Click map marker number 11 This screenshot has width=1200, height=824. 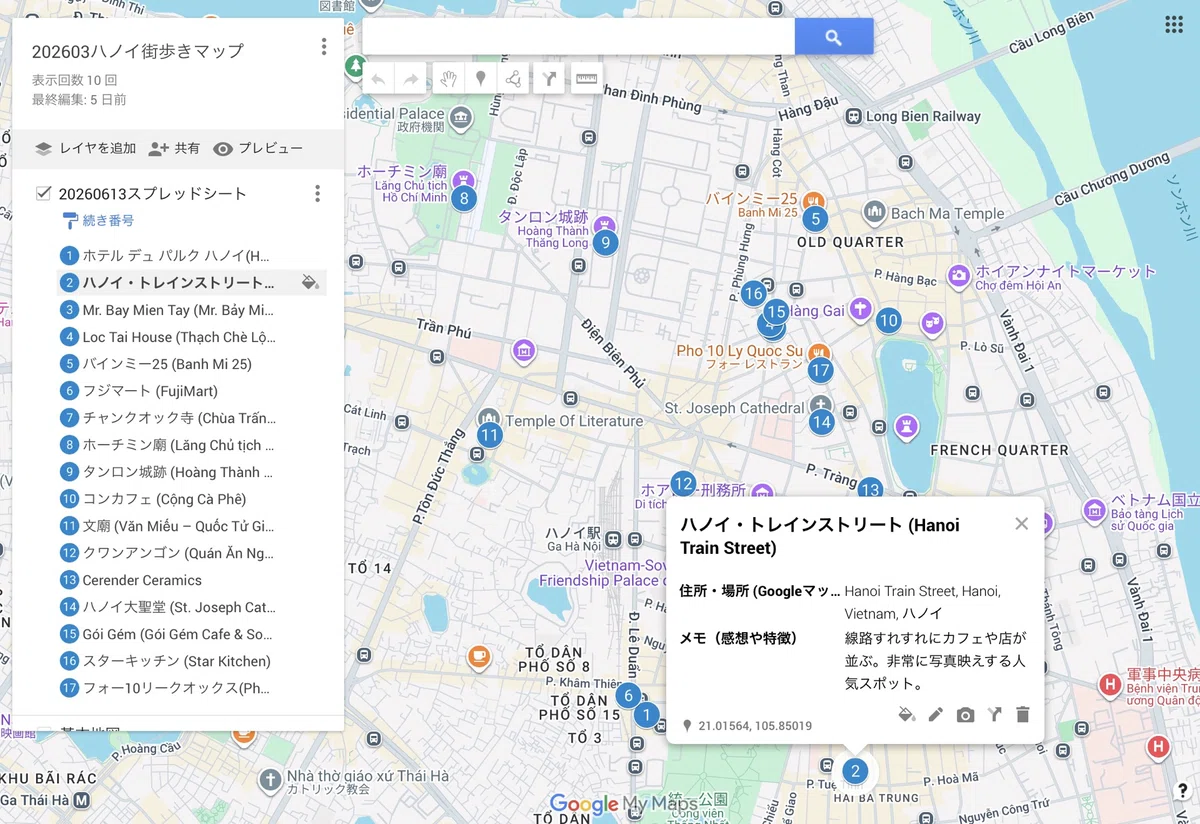click(x=489, y=435)
